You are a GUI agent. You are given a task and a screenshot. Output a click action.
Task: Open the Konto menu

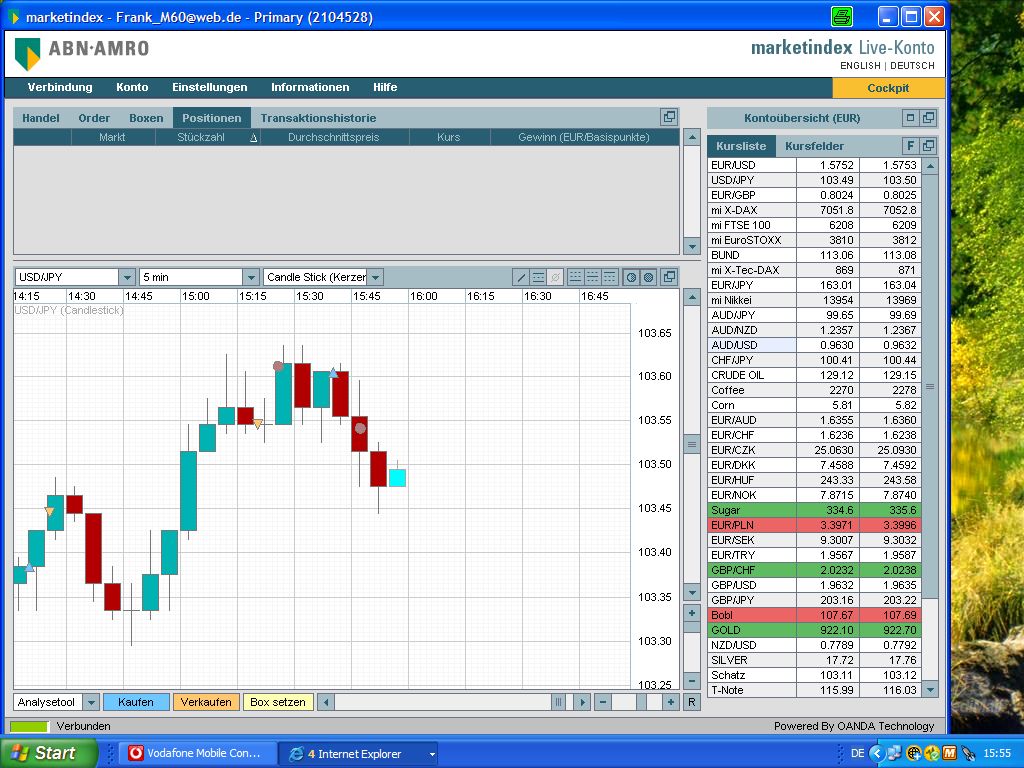click(132, 88)
